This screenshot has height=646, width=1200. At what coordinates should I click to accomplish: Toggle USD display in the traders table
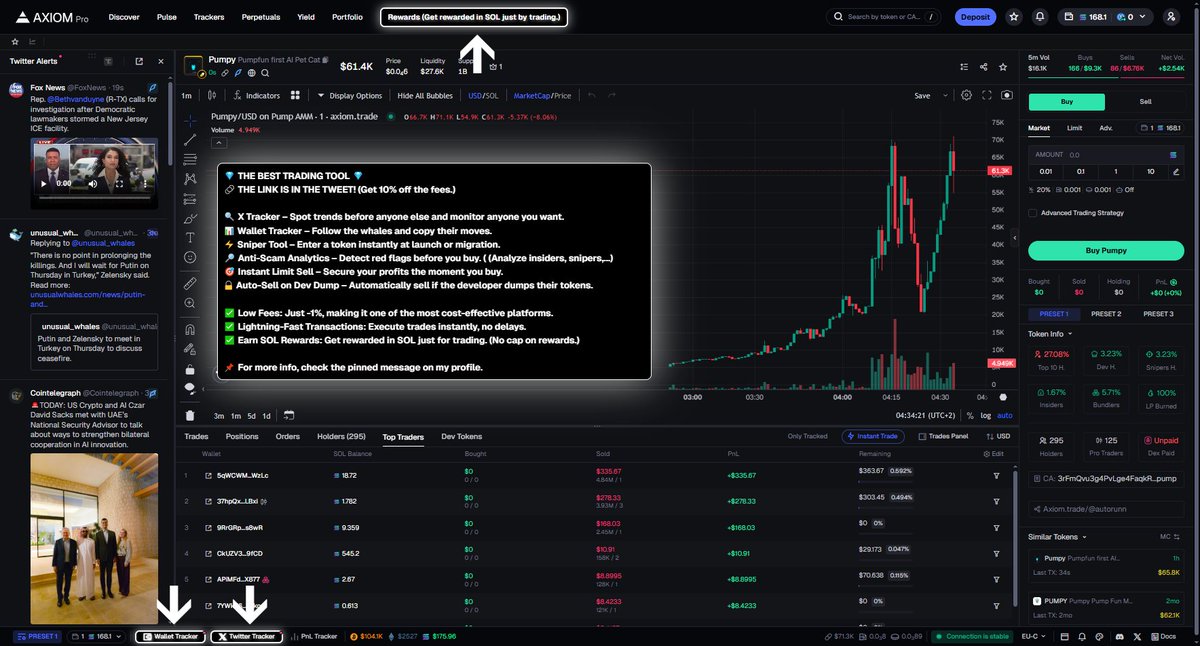pos(996,436)
